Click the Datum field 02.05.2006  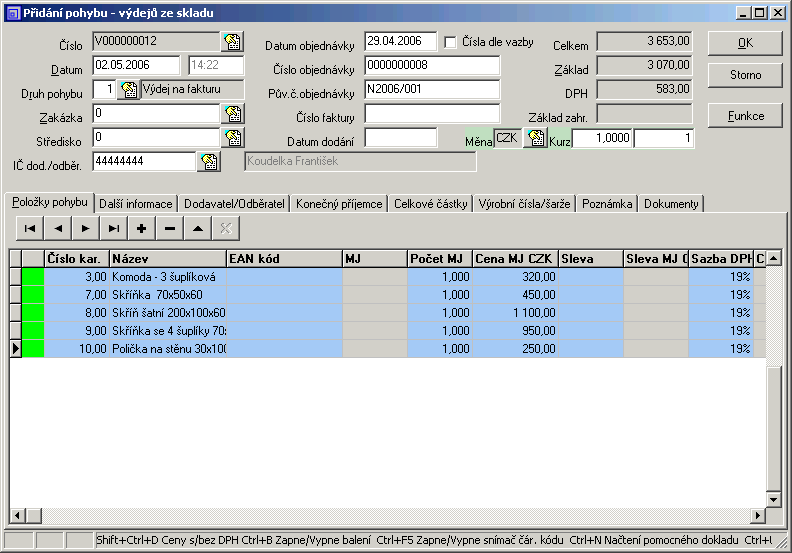pyautogui.click(x=136, y=65)
